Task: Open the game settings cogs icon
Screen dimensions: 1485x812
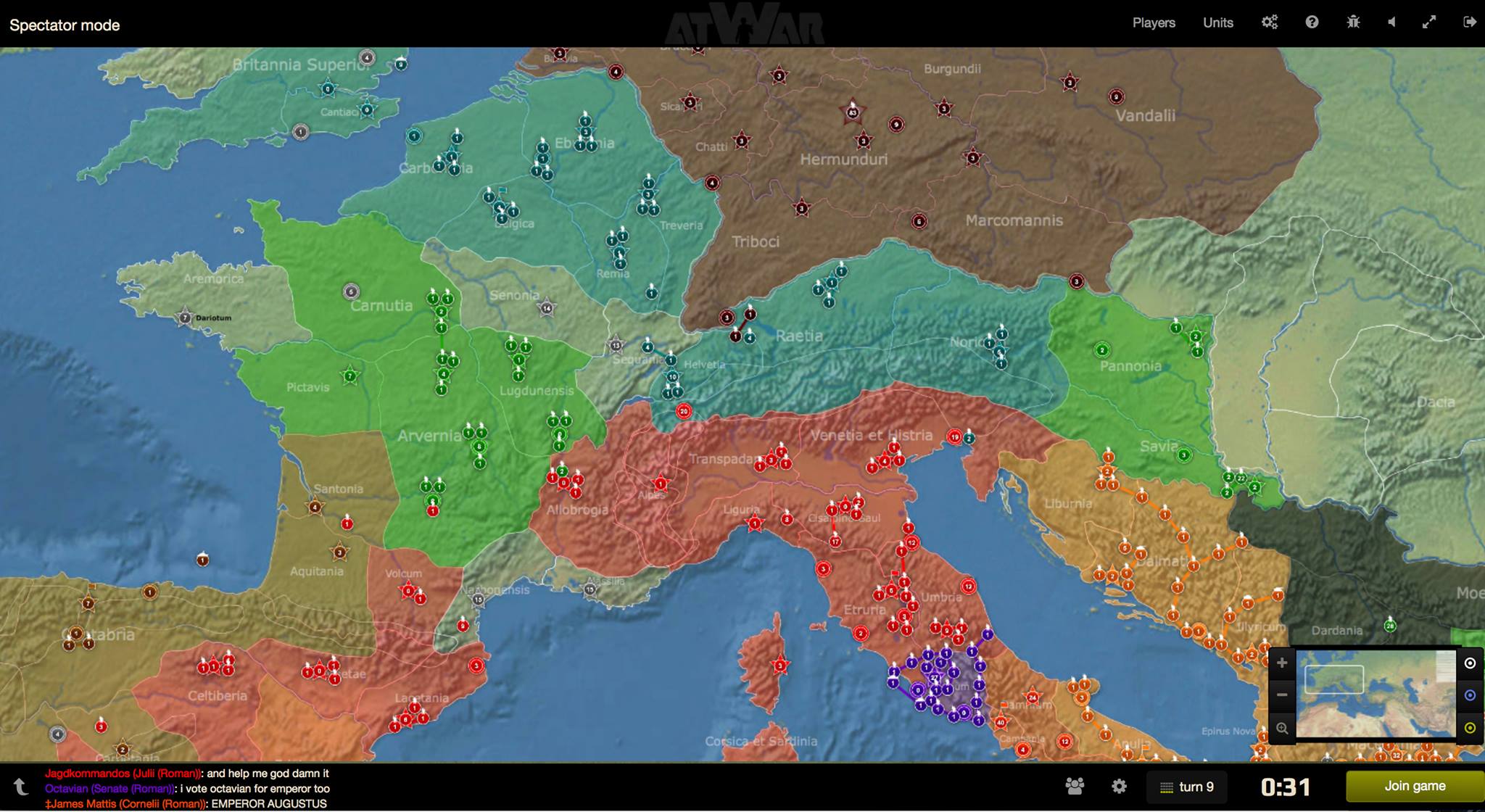Action: tap(1270, 22)
